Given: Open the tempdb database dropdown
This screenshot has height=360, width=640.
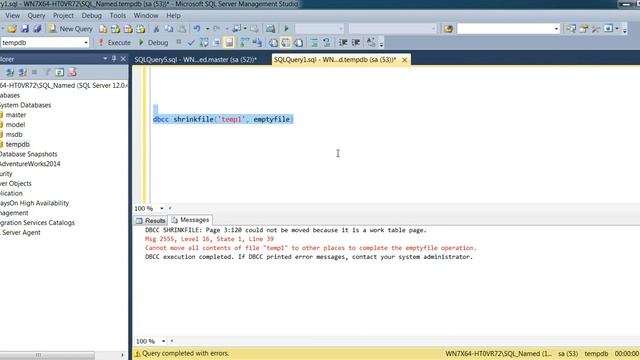Looking at the screenshot, I should [86, 42].
